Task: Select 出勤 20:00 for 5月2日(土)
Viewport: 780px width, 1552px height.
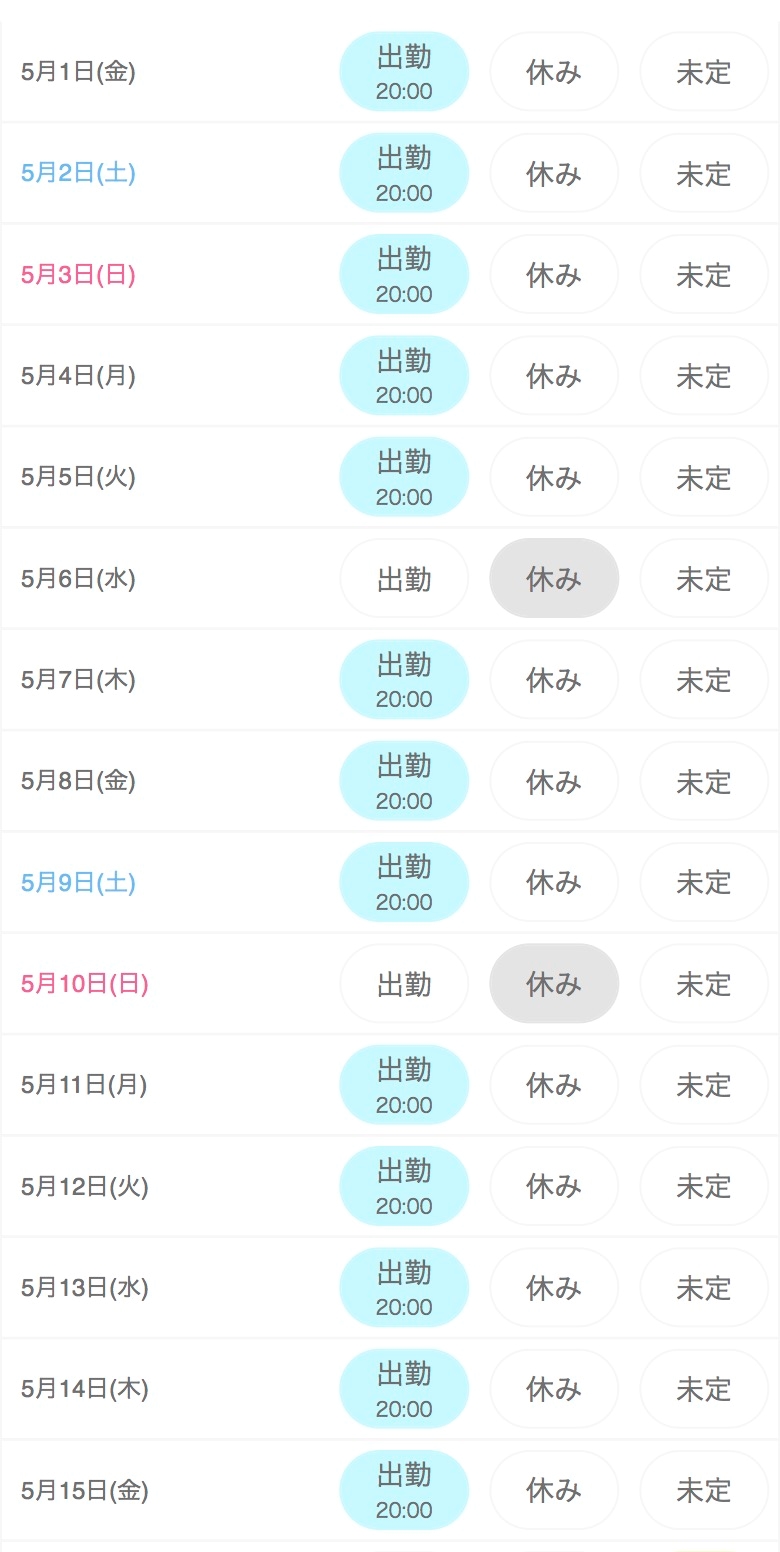Action: pyautogui.click(x=404, y=173)
